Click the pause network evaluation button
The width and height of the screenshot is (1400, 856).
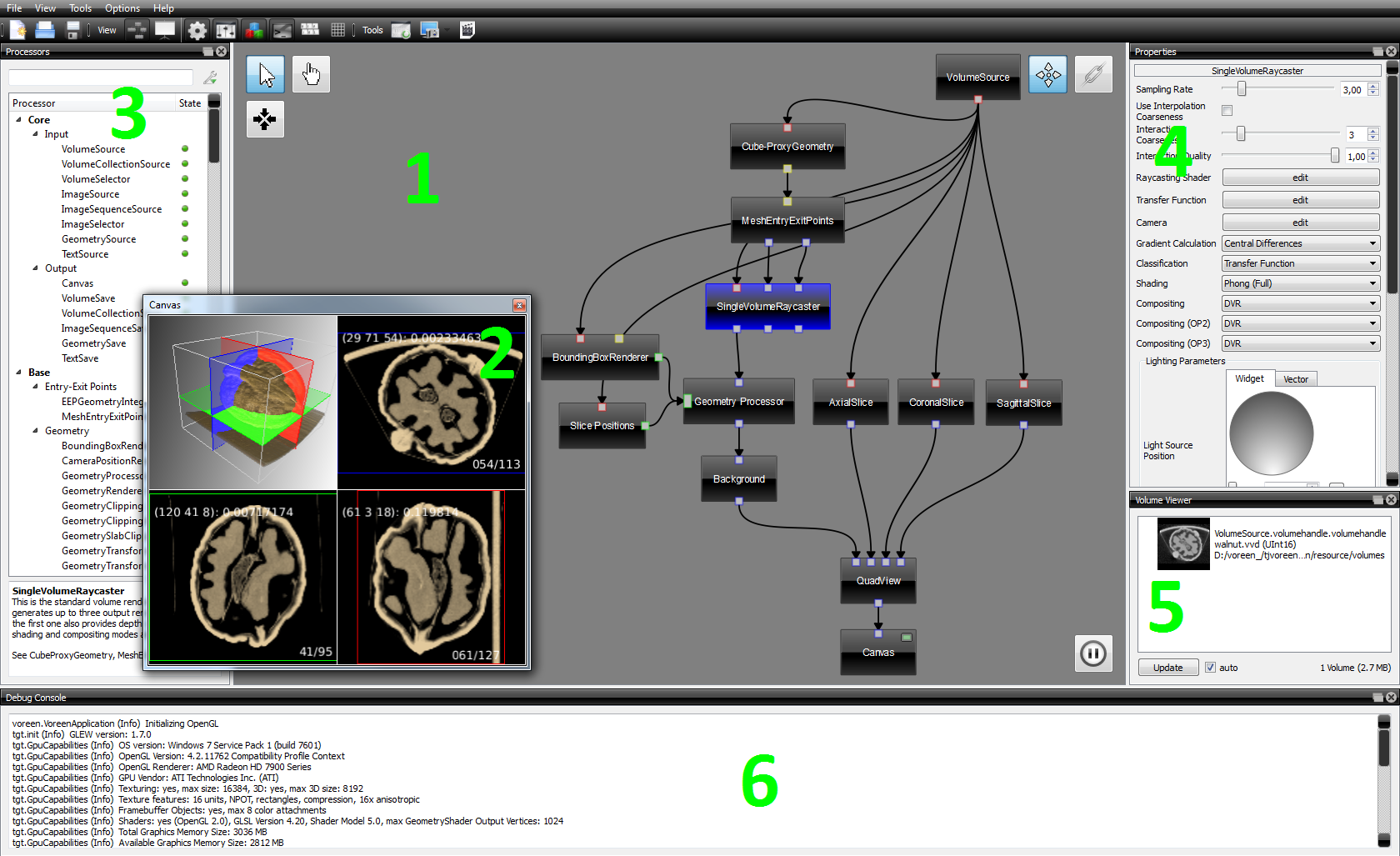click(1092, 653)
